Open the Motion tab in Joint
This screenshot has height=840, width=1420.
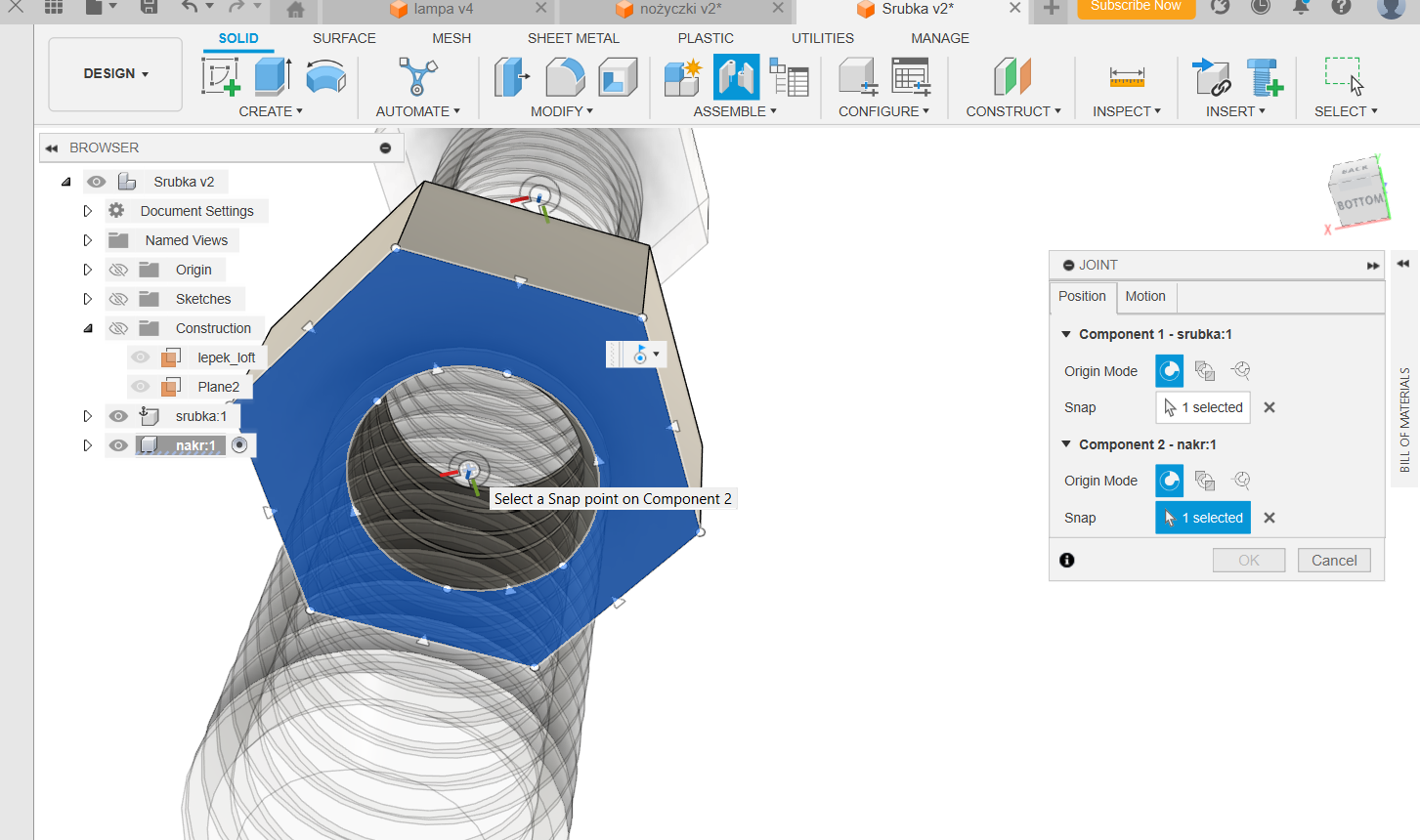1145,296
